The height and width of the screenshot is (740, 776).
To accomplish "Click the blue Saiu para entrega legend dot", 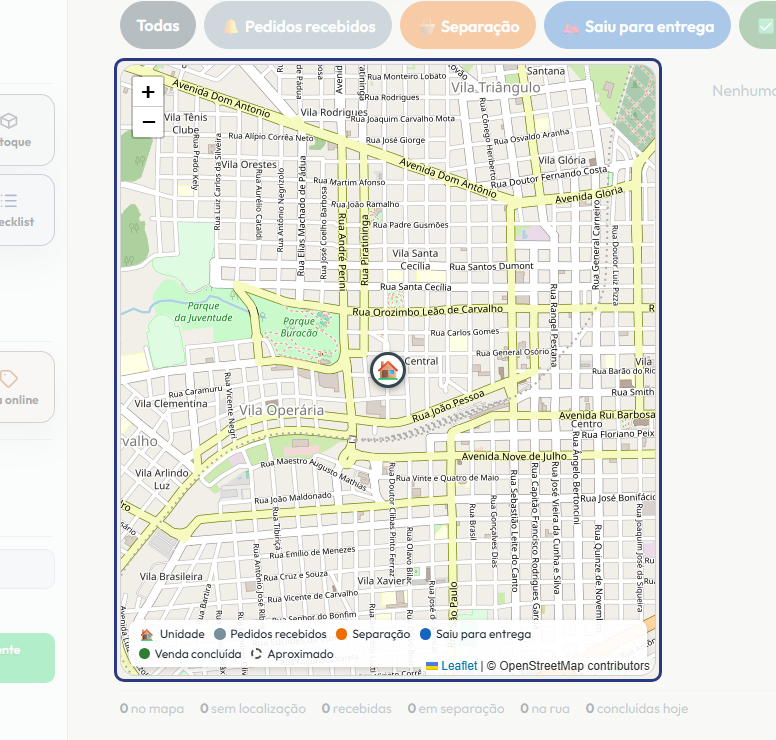I will pyautogui.click(x=425, y=634).
